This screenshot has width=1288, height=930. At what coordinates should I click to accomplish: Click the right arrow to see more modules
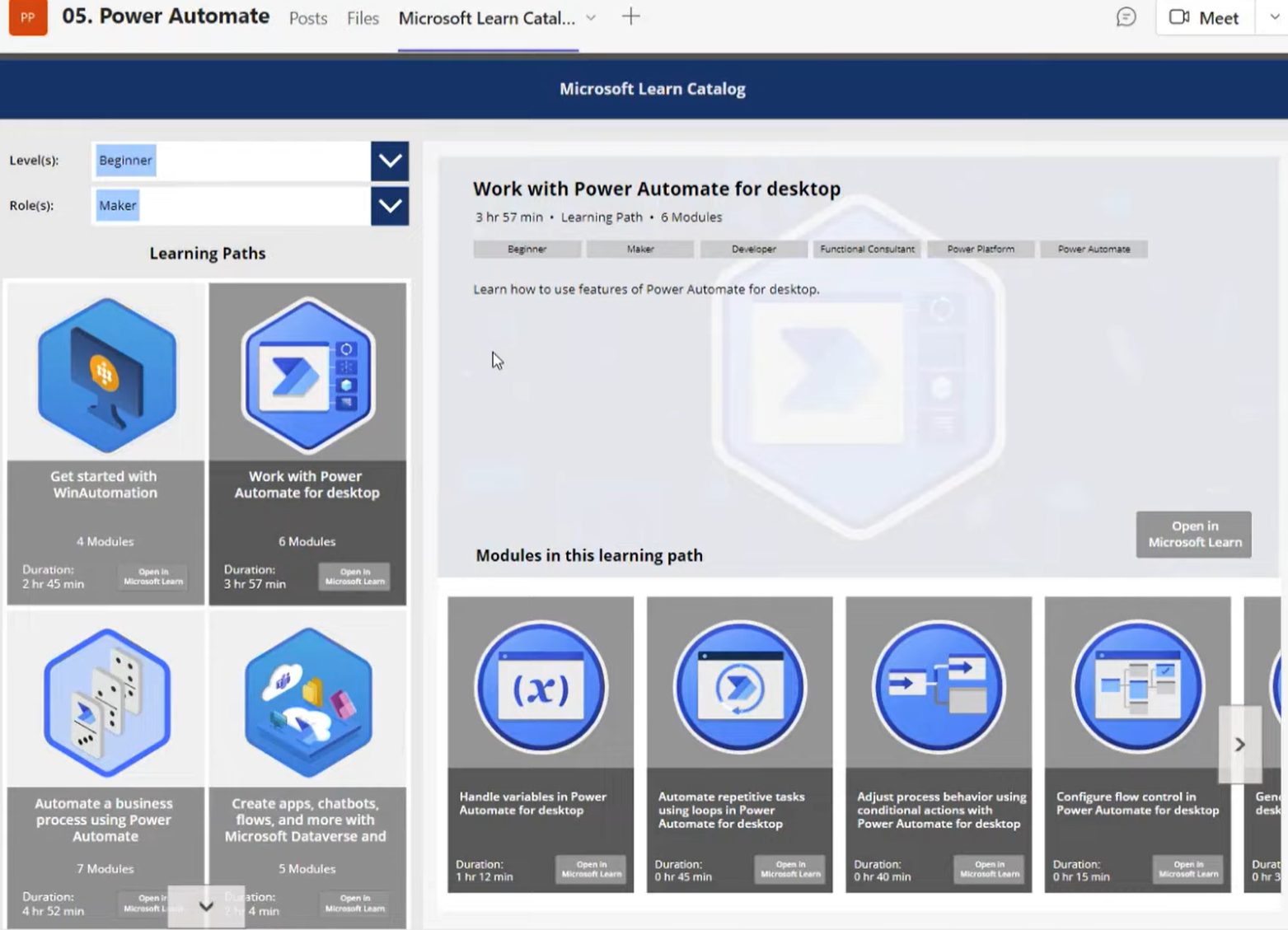click(x=1239, y=744)
